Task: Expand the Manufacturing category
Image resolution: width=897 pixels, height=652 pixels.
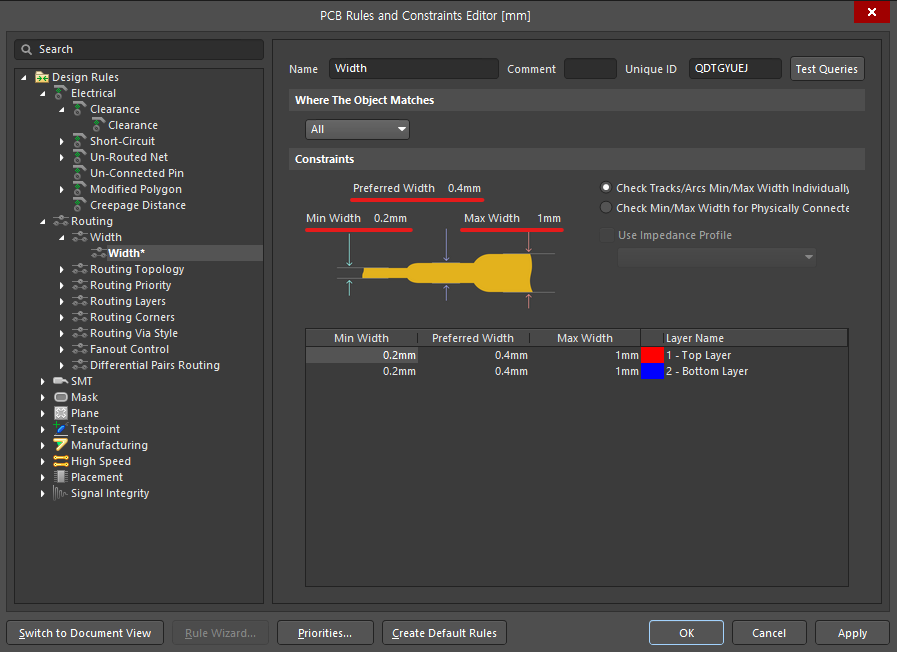Action: (42, 445)
